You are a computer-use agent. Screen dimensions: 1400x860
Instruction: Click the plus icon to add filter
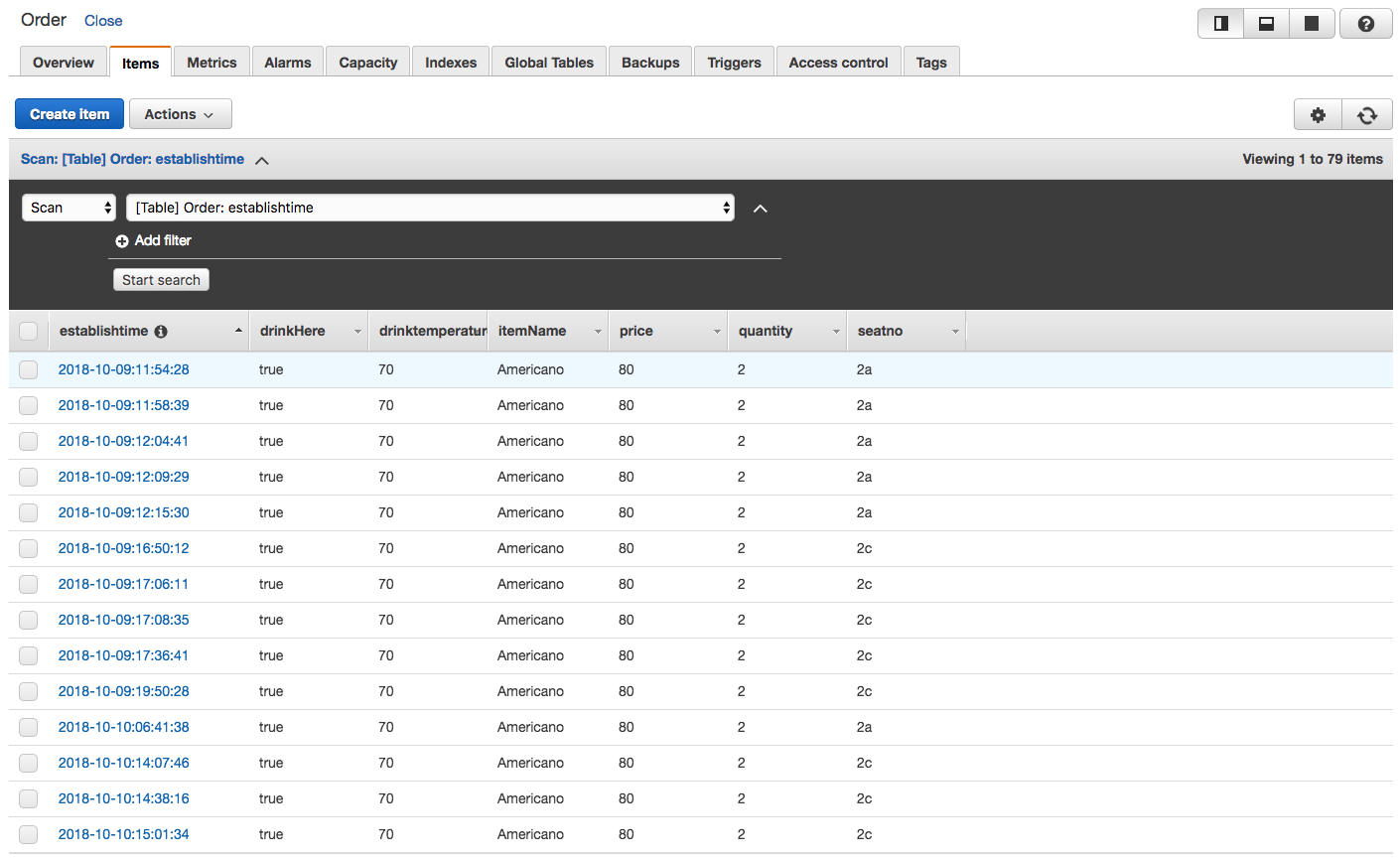tap(122, 241)
